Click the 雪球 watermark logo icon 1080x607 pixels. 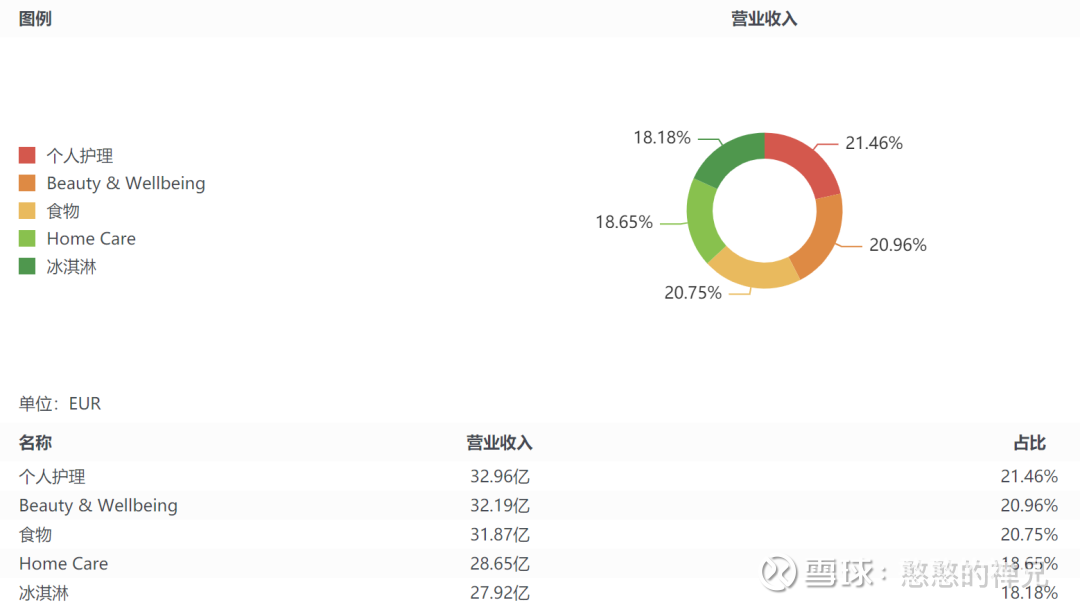coord(777,573)
